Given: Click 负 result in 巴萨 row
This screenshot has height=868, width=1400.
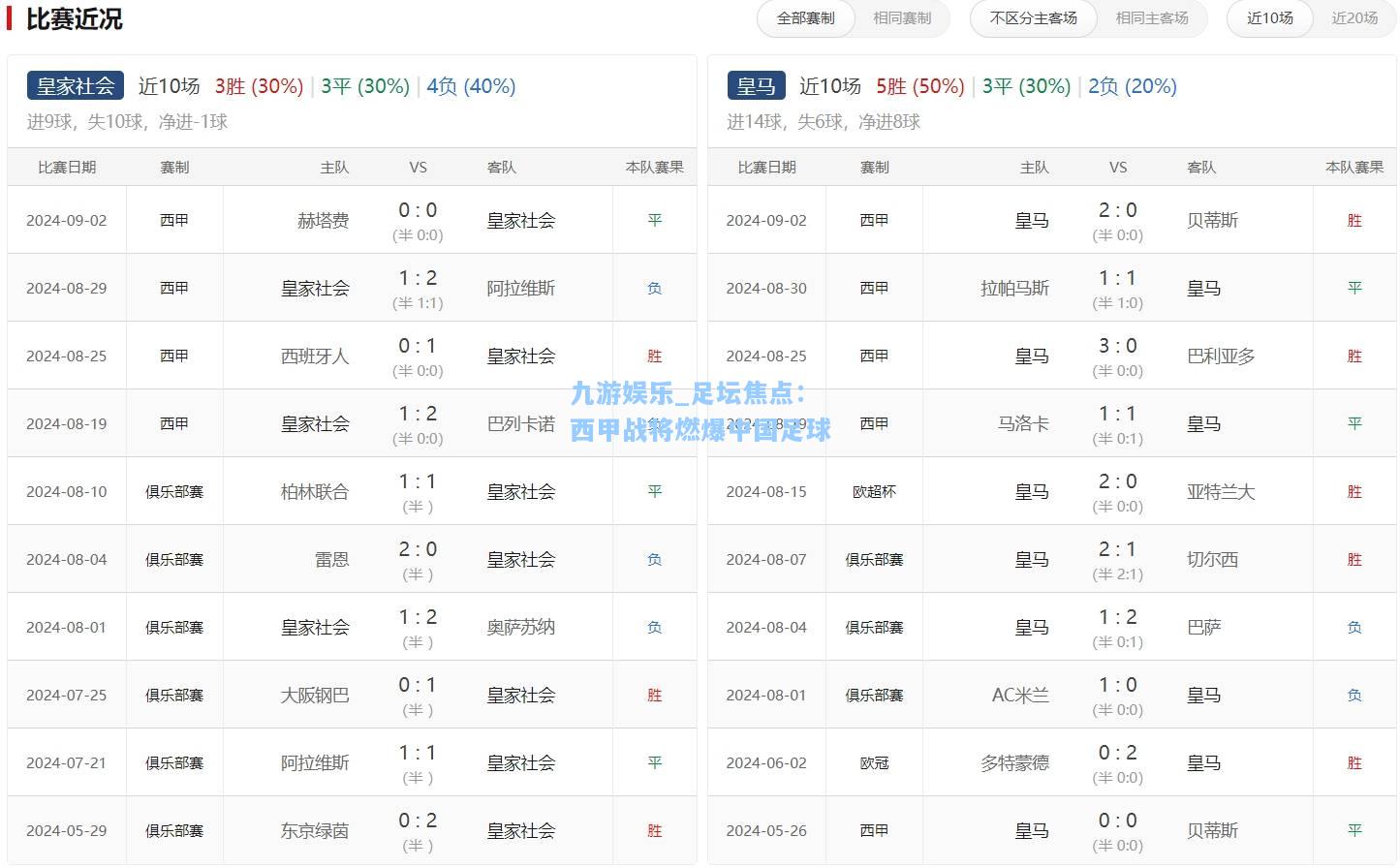Looking at the screenshot, I should [1354, 628].
